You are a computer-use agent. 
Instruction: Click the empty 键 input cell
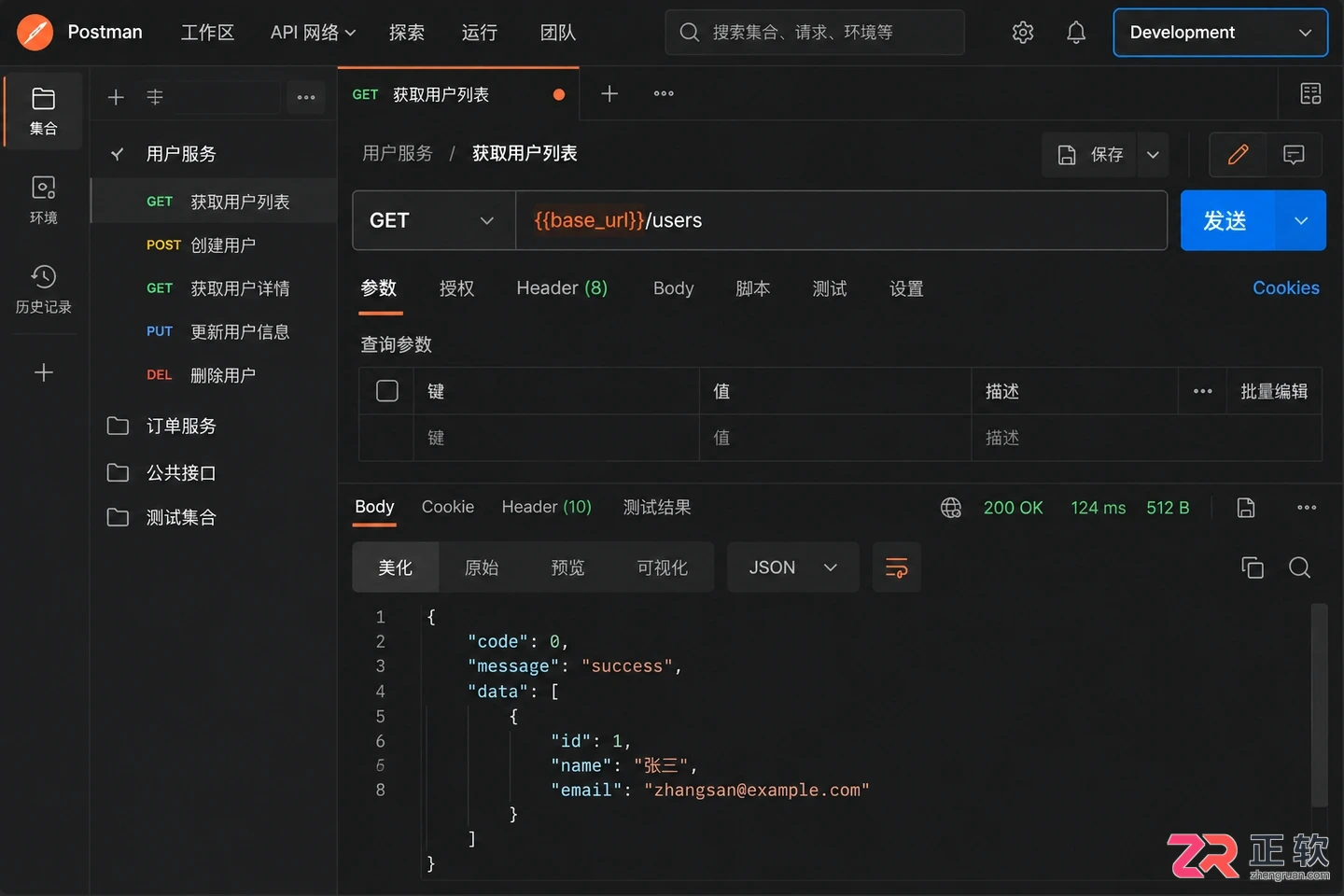(x=556, y=438)
